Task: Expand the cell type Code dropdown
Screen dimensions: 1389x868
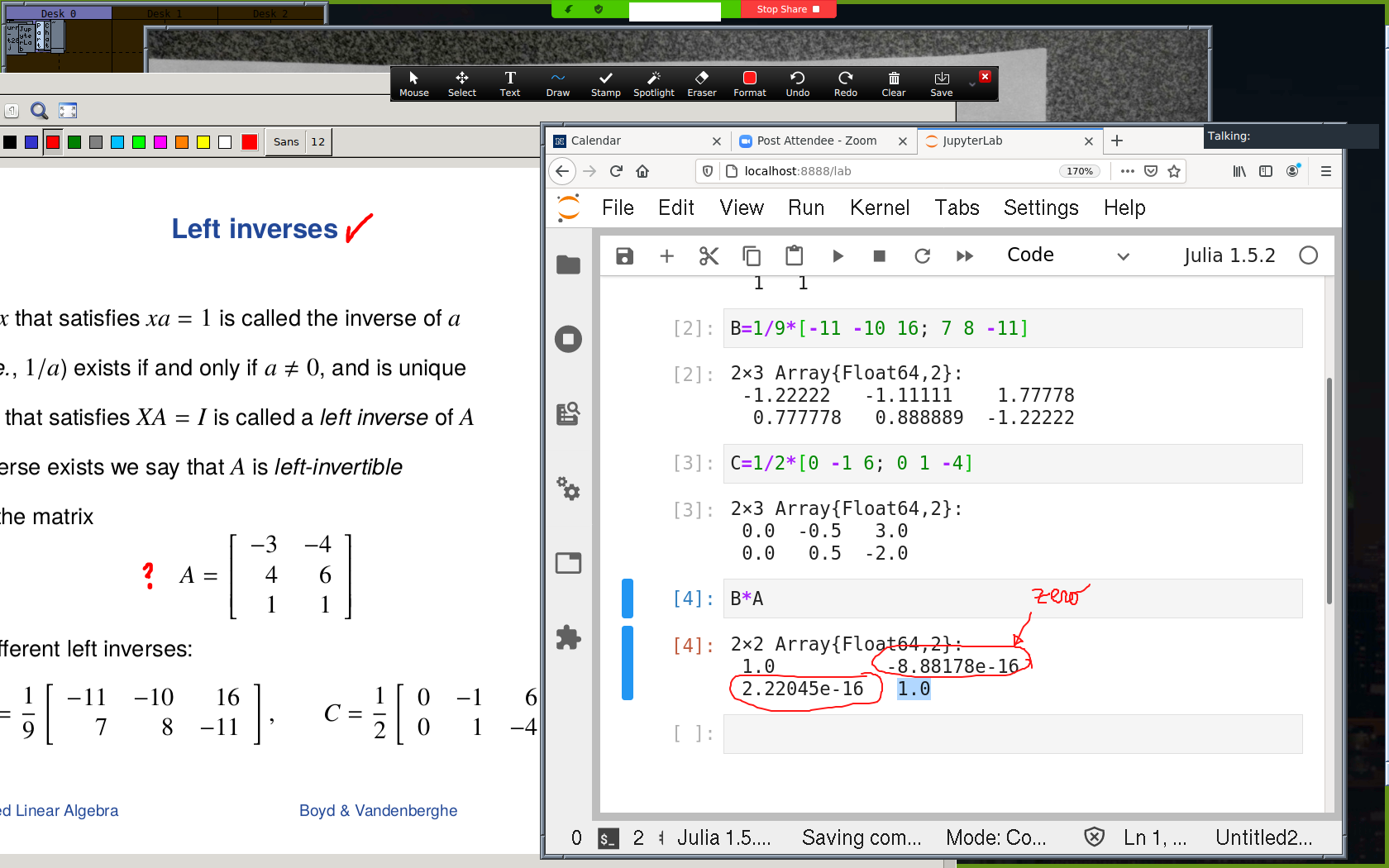Action: (1067, 255)
